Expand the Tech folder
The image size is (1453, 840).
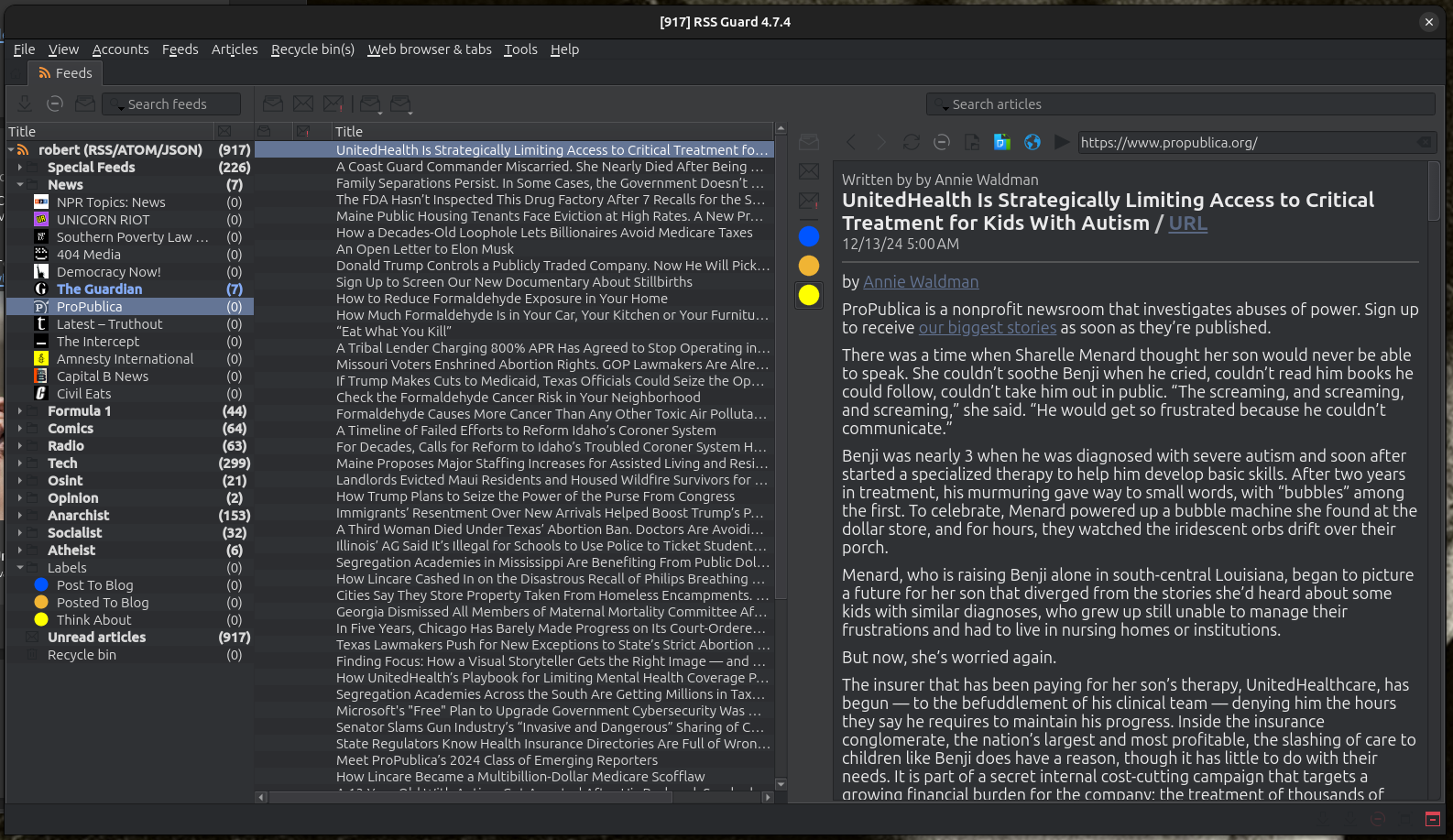[20, 464]
